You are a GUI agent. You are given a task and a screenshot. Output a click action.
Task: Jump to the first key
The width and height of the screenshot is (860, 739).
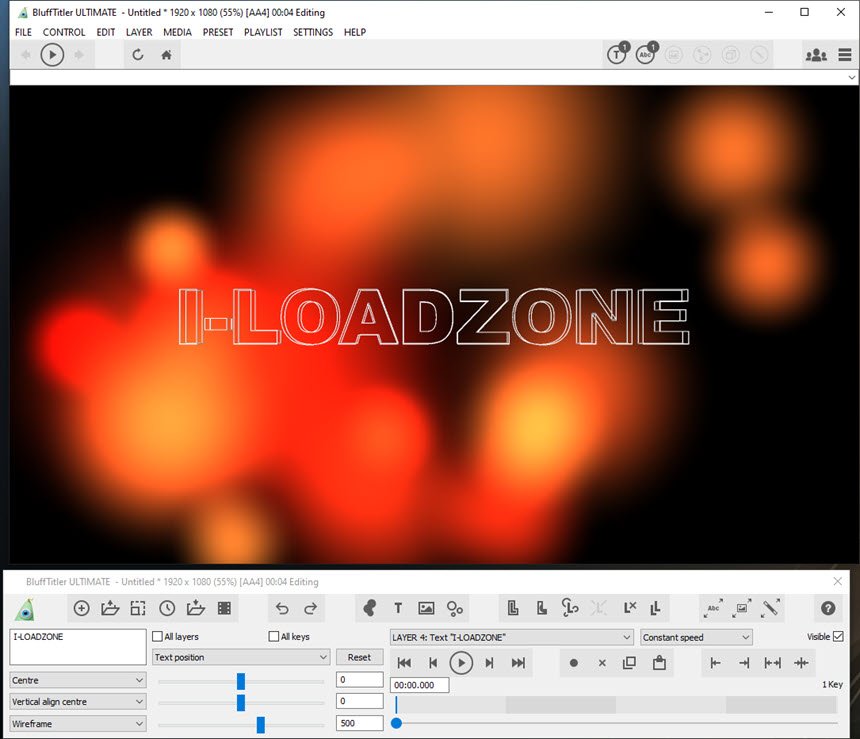pyautogui.click(x=404, y=663)
